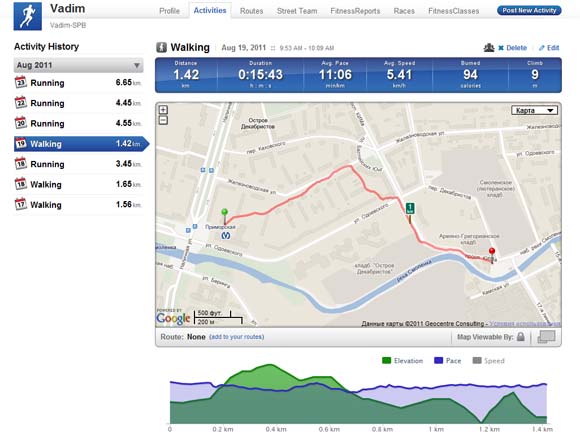Click the Delete activity link

pos(513,48)
